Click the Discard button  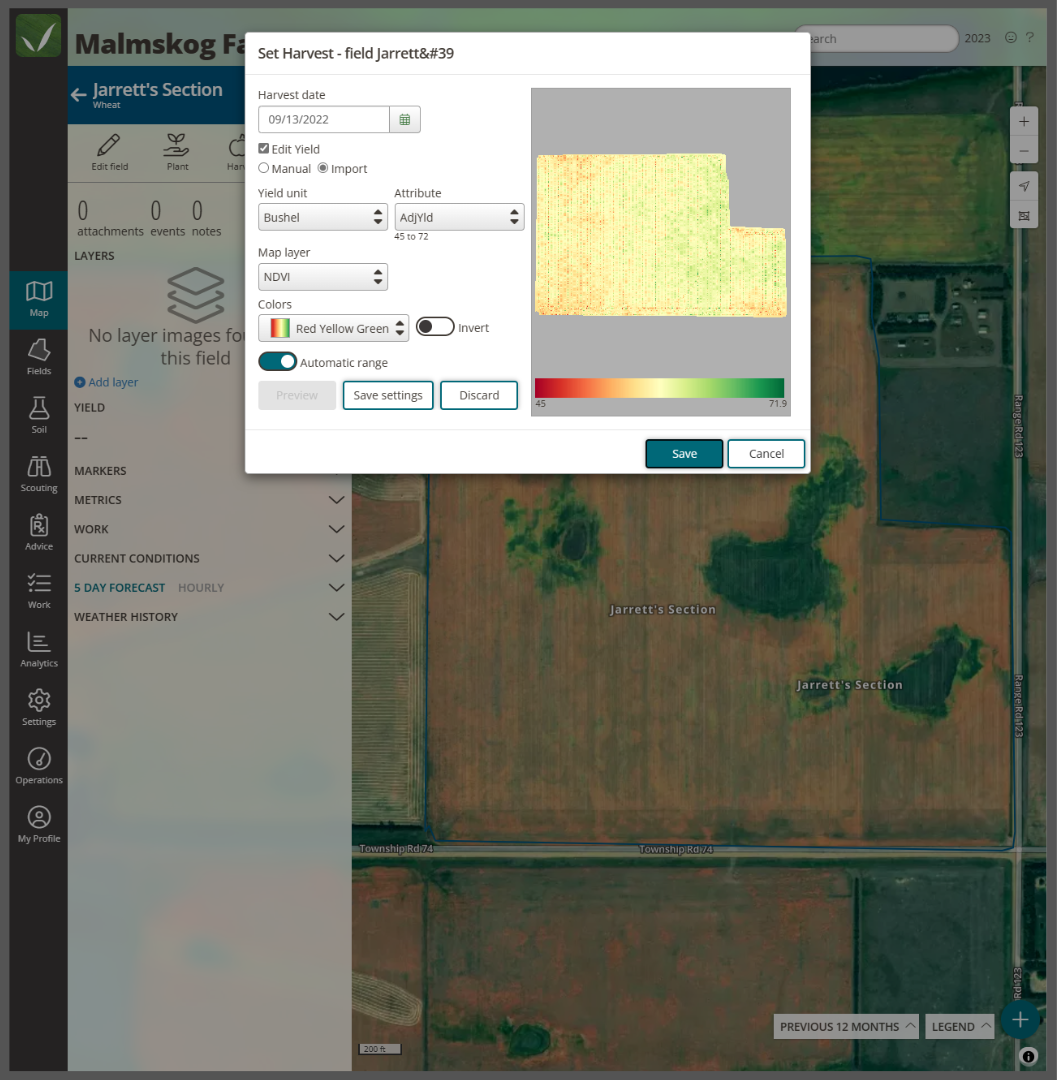coord(479,395)
